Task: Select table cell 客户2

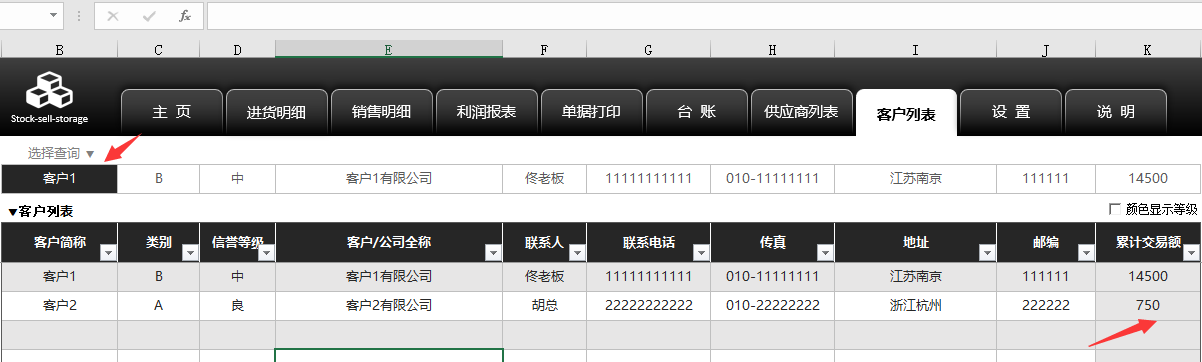Action: coord(59,305)
